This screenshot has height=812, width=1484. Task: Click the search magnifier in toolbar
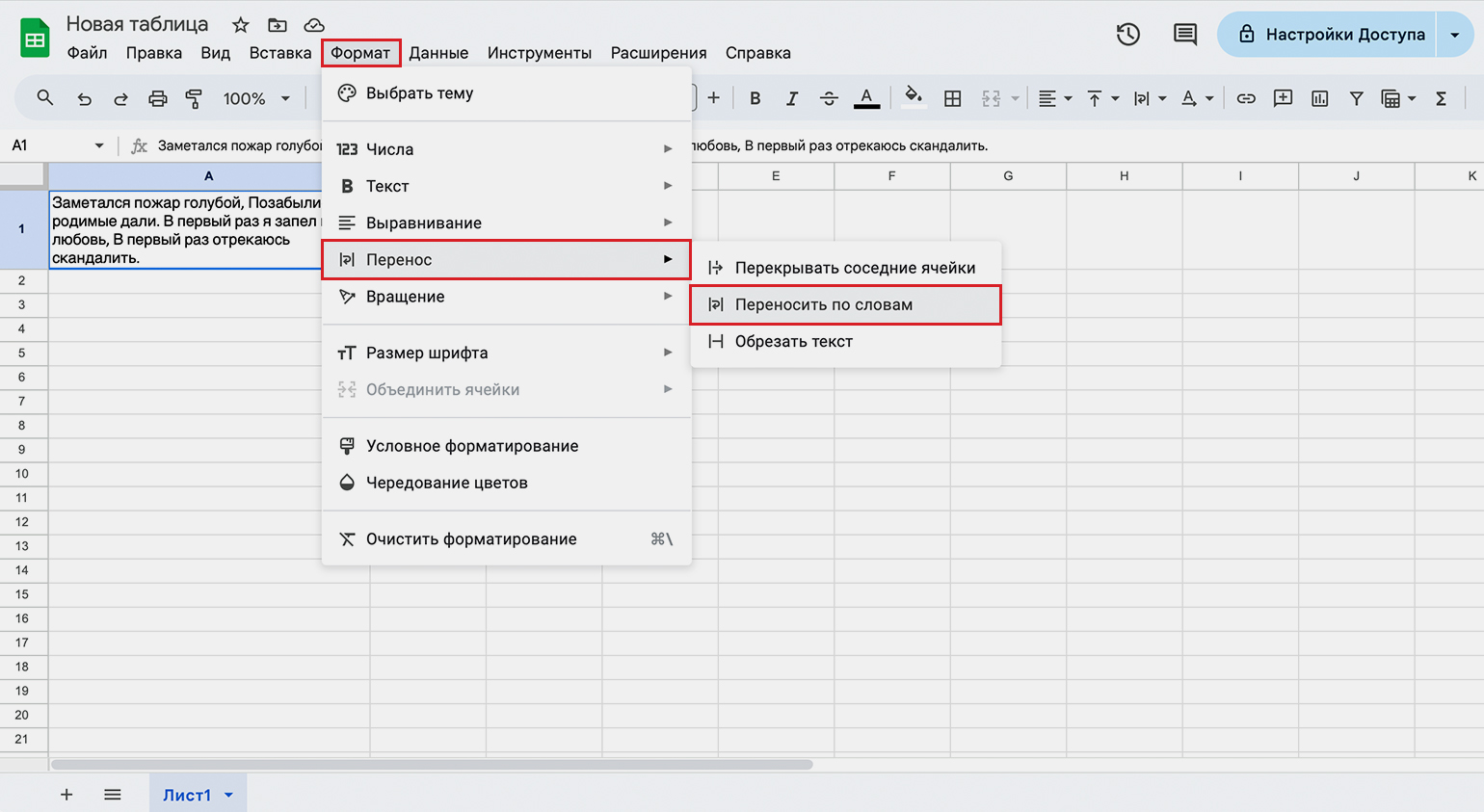point(45,98)
